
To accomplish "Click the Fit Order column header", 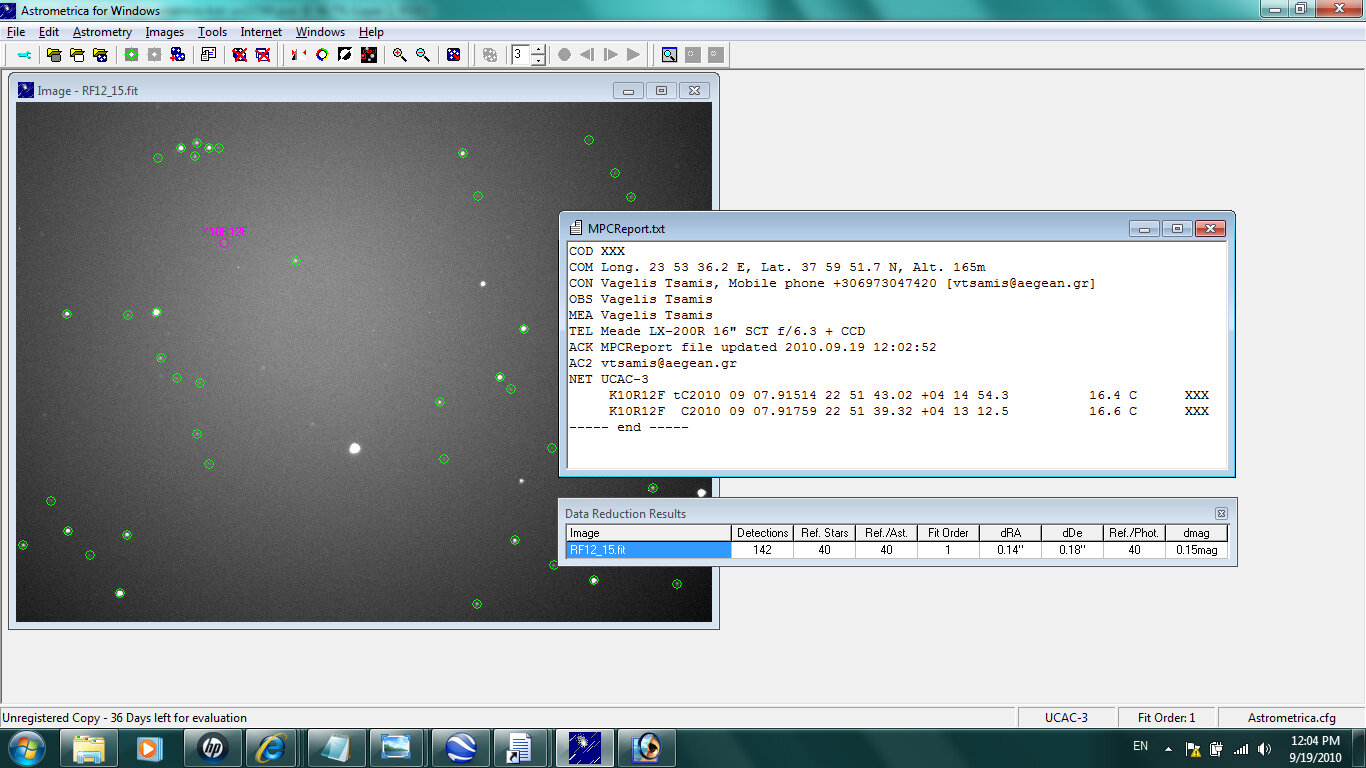I will pos(949,533).
